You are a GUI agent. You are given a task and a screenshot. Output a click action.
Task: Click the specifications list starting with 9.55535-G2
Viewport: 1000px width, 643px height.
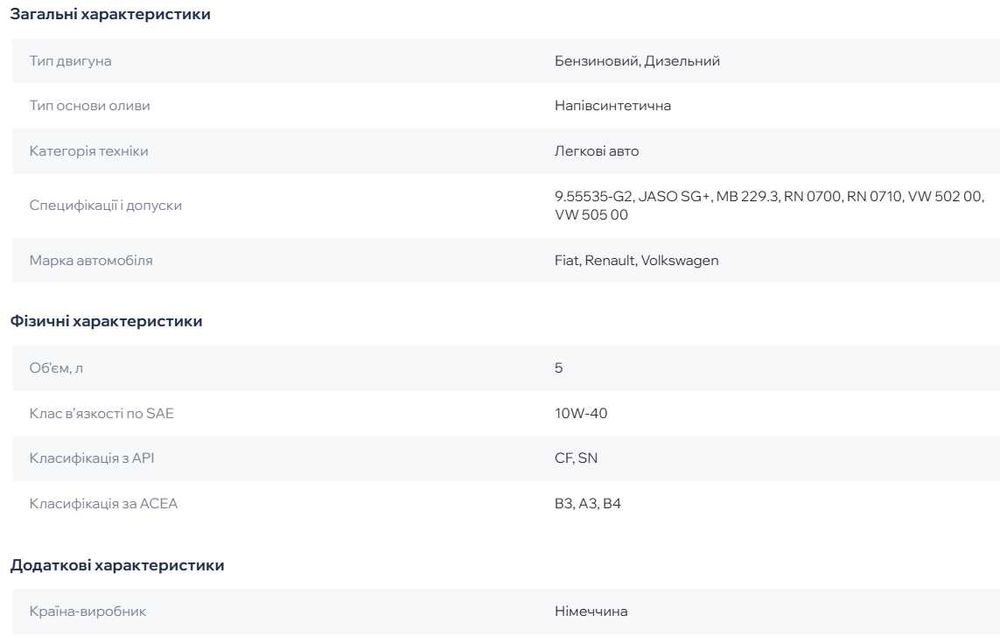pos(768,205)
